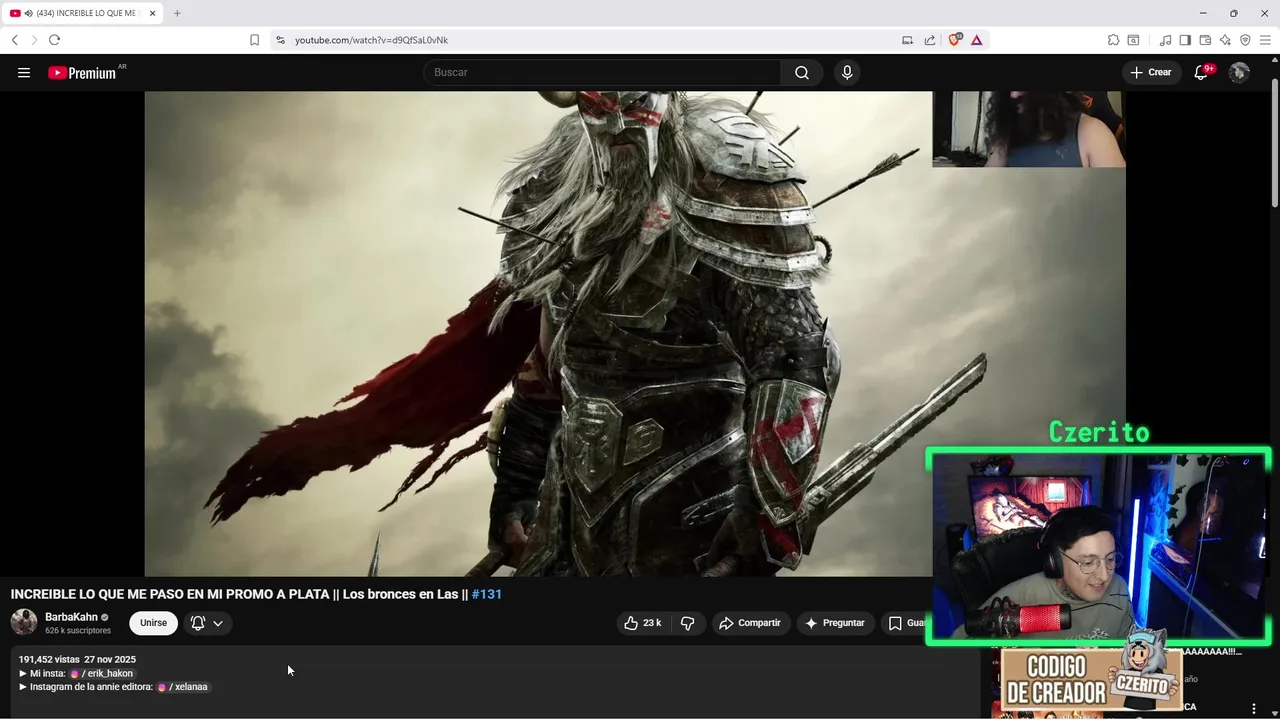Screen dimensions: 1280x720
Task: Open the Brave VPN shield icon
Action: pyautogui.click(x=1245, y=40)
